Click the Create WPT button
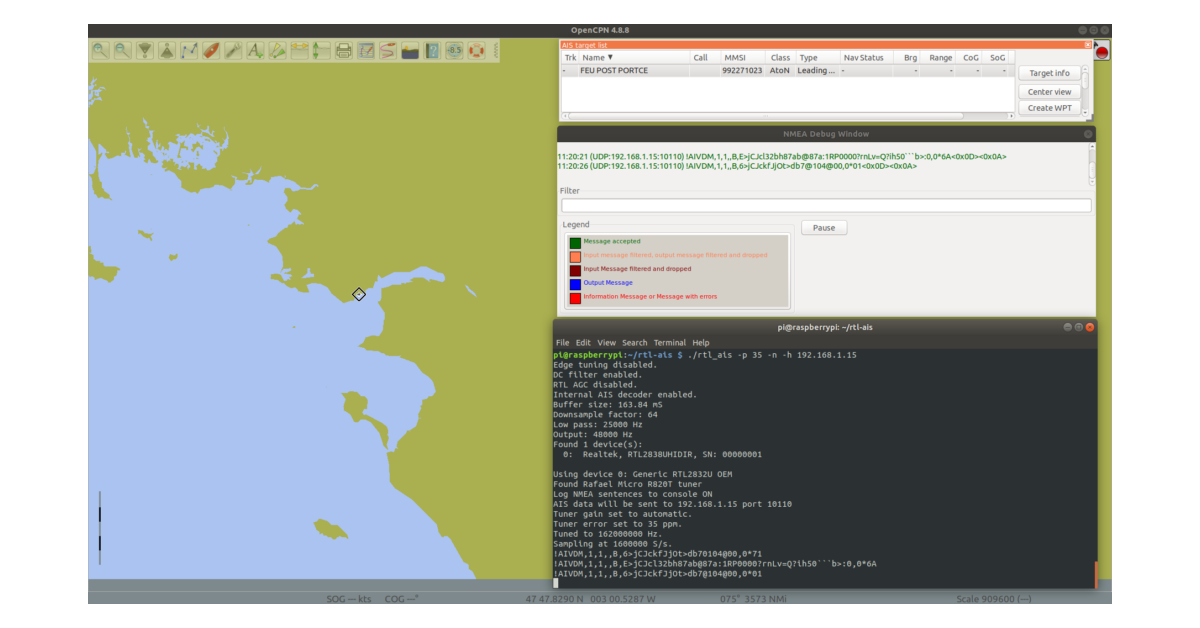The height and width of the screenshot is (628, 1200). [1049, 108]
